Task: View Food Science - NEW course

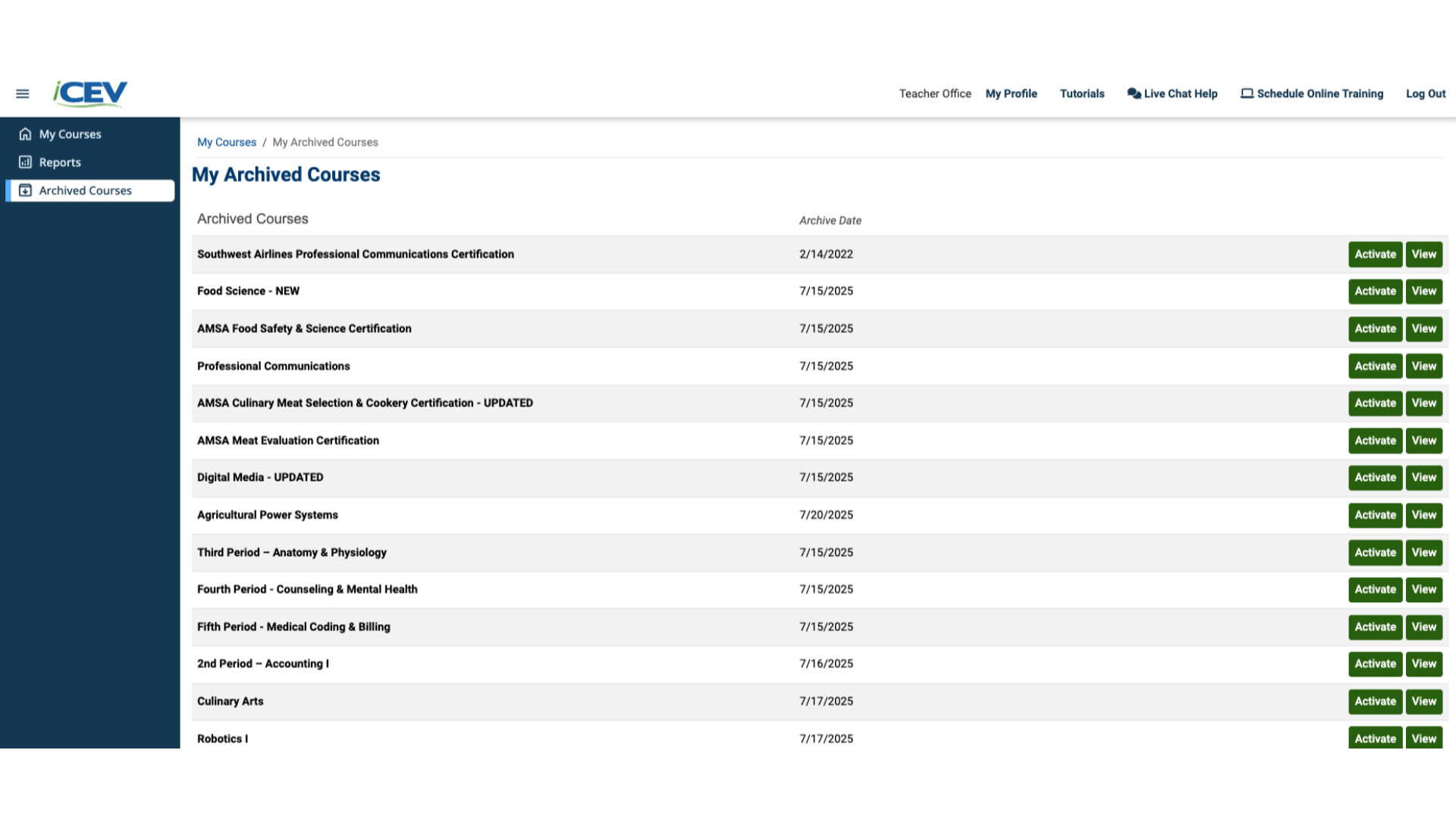Action: 1423,291
